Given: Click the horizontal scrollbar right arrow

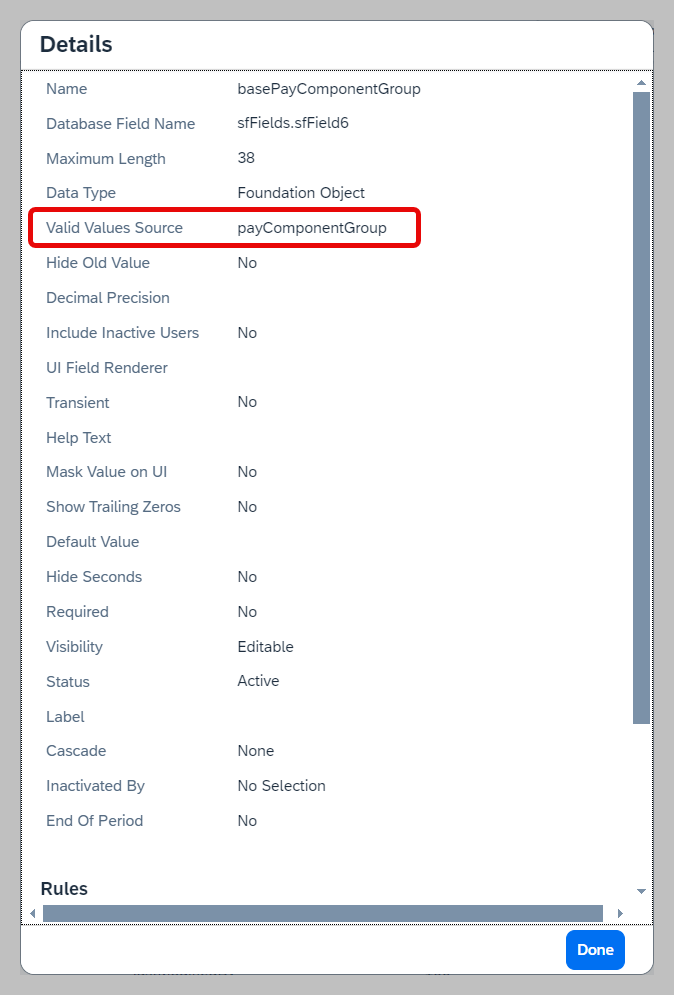Looking at the screenshot, I should coord(620,914).
